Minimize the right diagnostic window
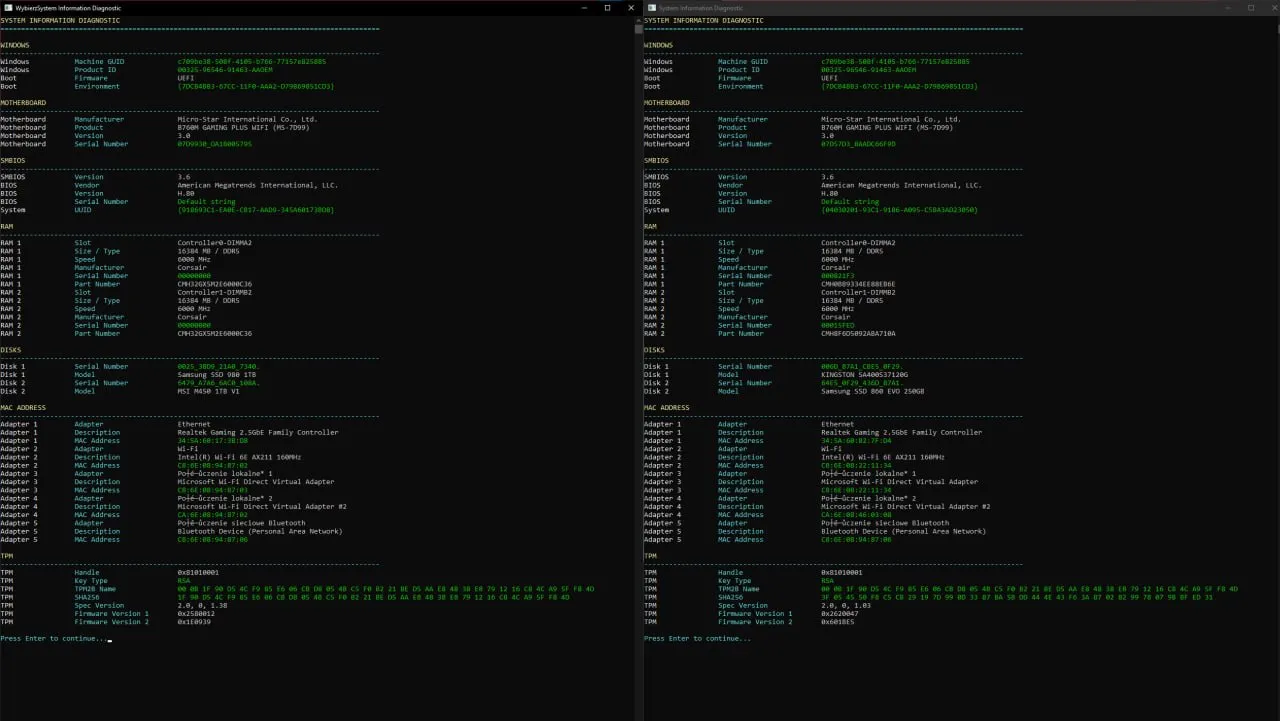The width and height of the screenshot is (1280, 721). click(x=1227, y=7)
